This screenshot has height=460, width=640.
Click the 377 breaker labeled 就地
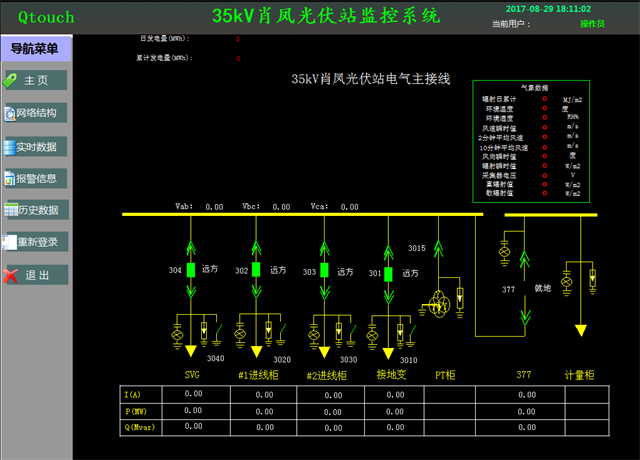(525, 289)
